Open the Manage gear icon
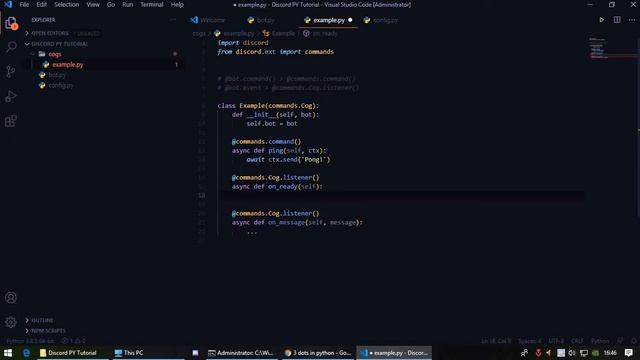 (x=11, y=322)
